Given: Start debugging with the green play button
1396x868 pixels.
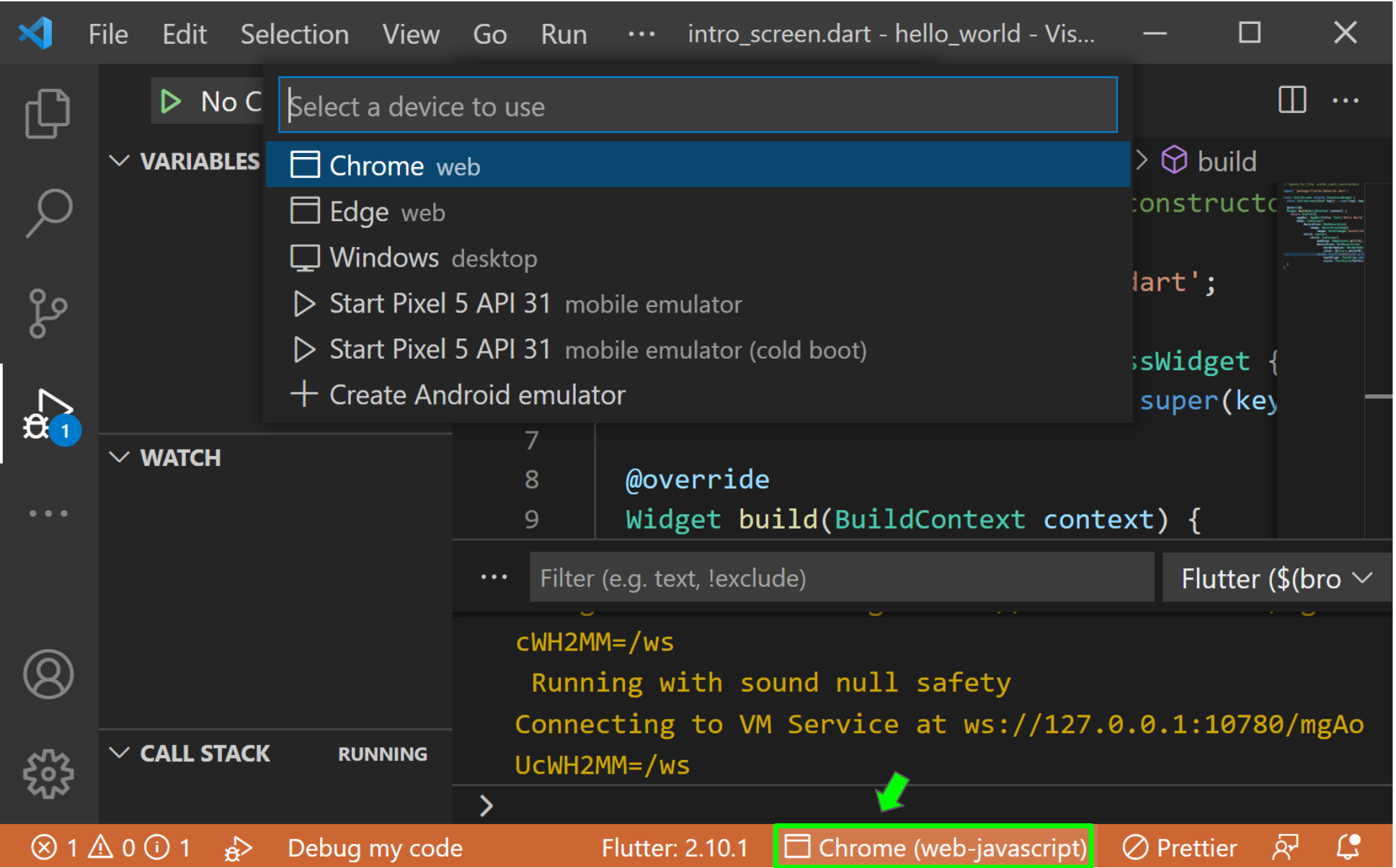Looking at the screenshot, I should (171, 102).
